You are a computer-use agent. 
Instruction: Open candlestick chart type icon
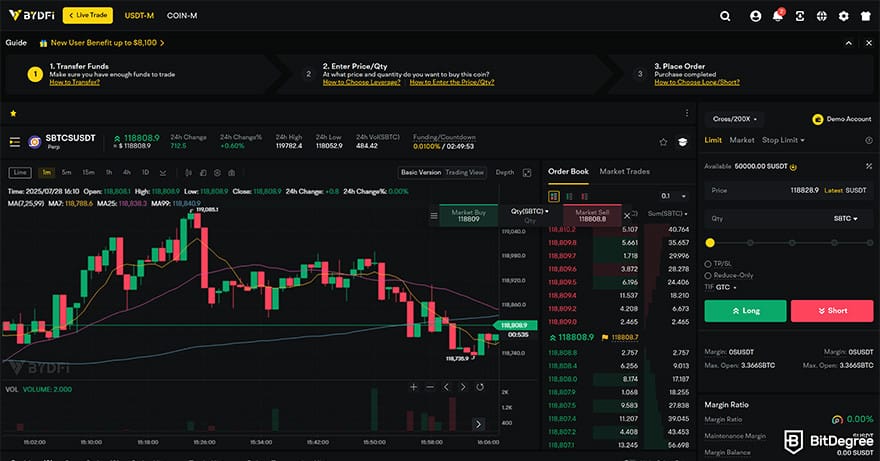188,173
